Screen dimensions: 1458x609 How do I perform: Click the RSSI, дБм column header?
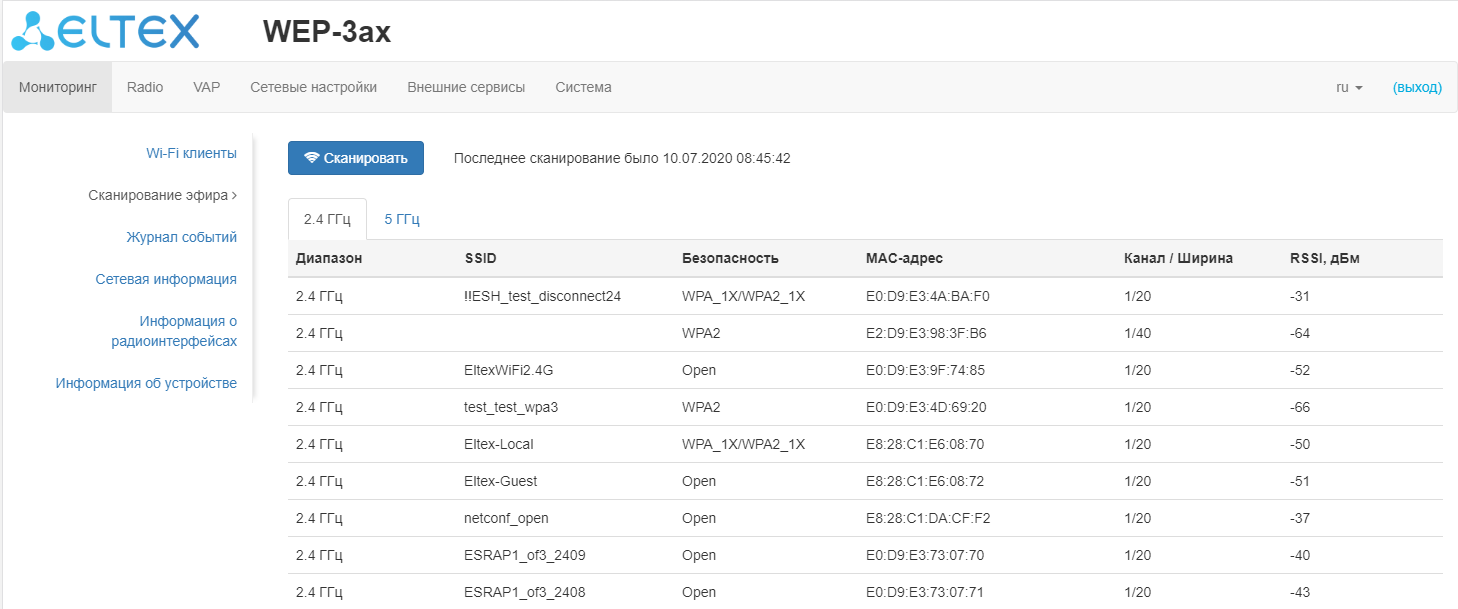(1324, 258)
